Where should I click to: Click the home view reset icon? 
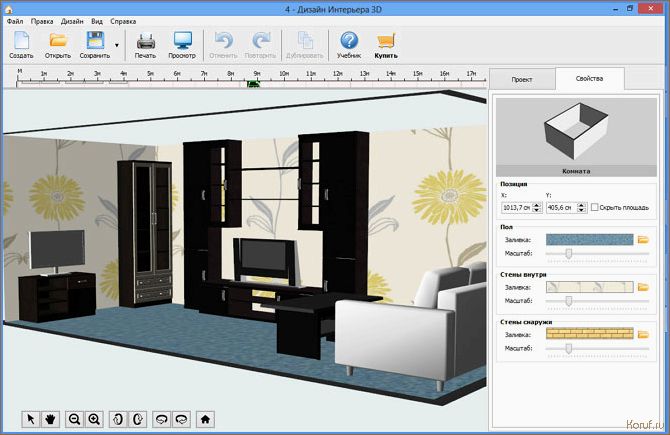pyautogui.click(x=205, y=419)
